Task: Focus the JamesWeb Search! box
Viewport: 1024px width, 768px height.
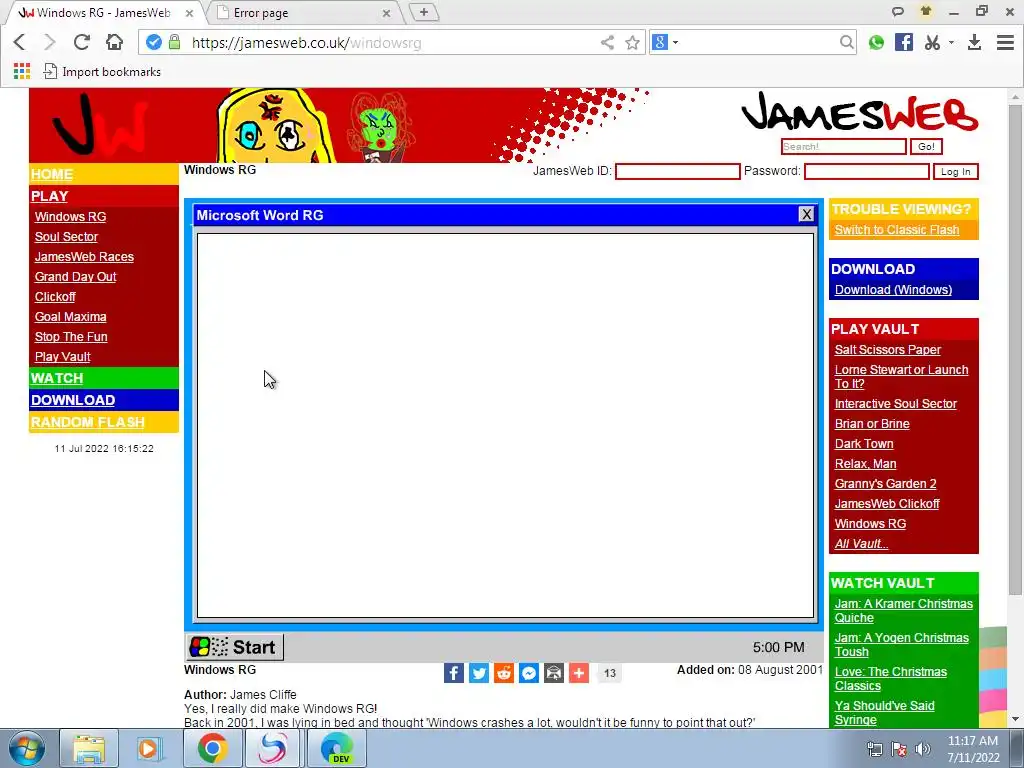Action: [843, 147]
